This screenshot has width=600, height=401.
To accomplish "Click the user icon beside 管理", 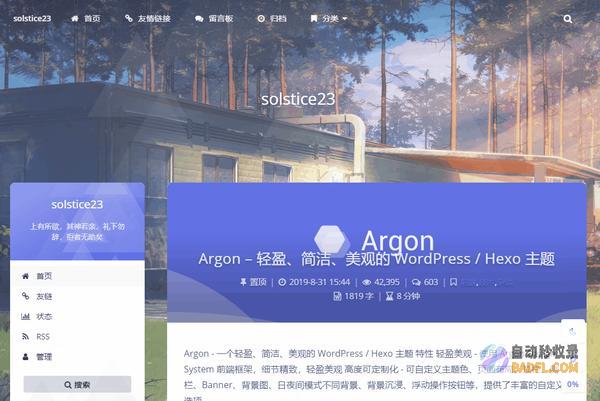I will [x=26, y=357].
